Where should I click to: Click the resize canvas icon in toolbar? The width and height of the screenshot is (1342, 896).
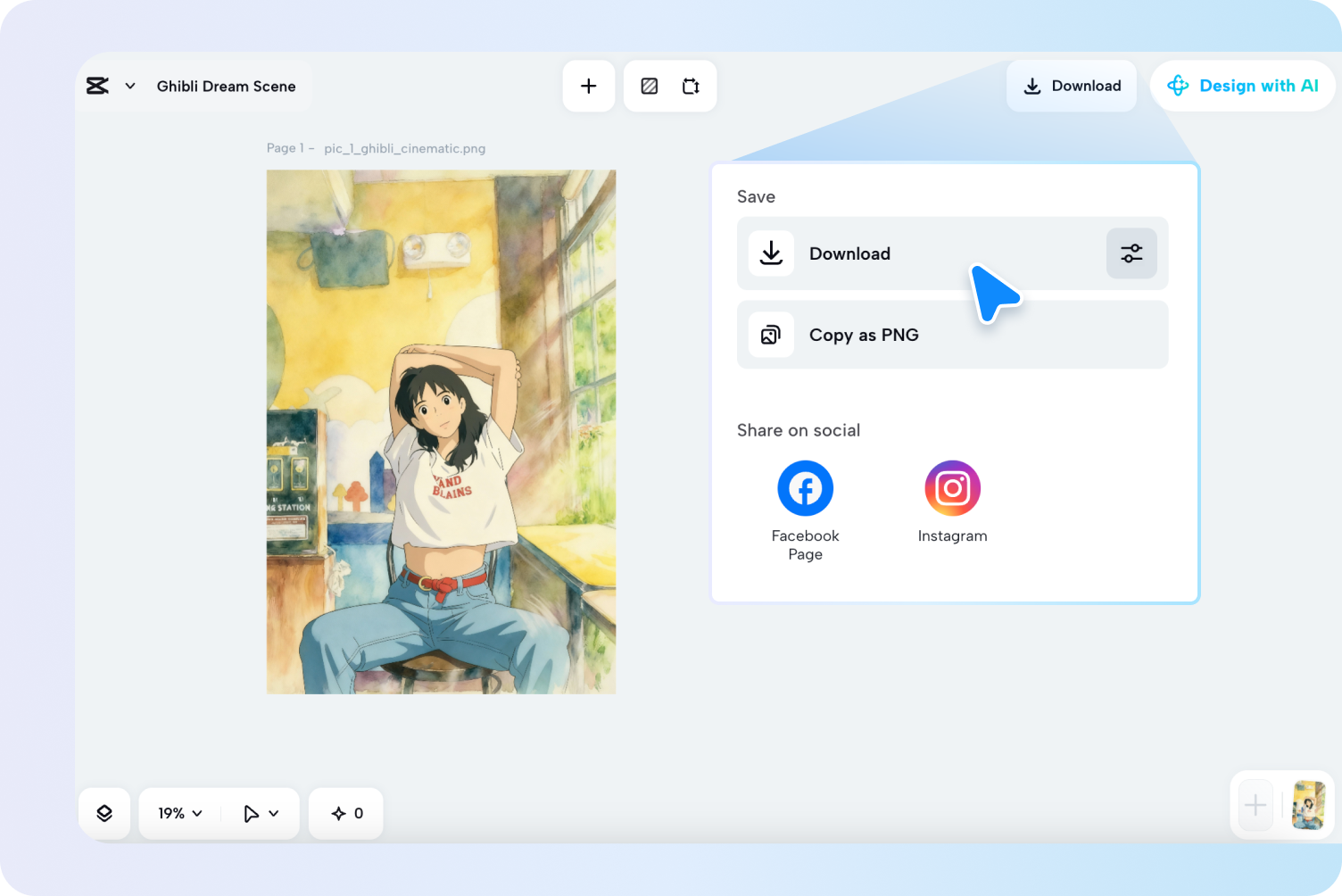click(691, 86)
